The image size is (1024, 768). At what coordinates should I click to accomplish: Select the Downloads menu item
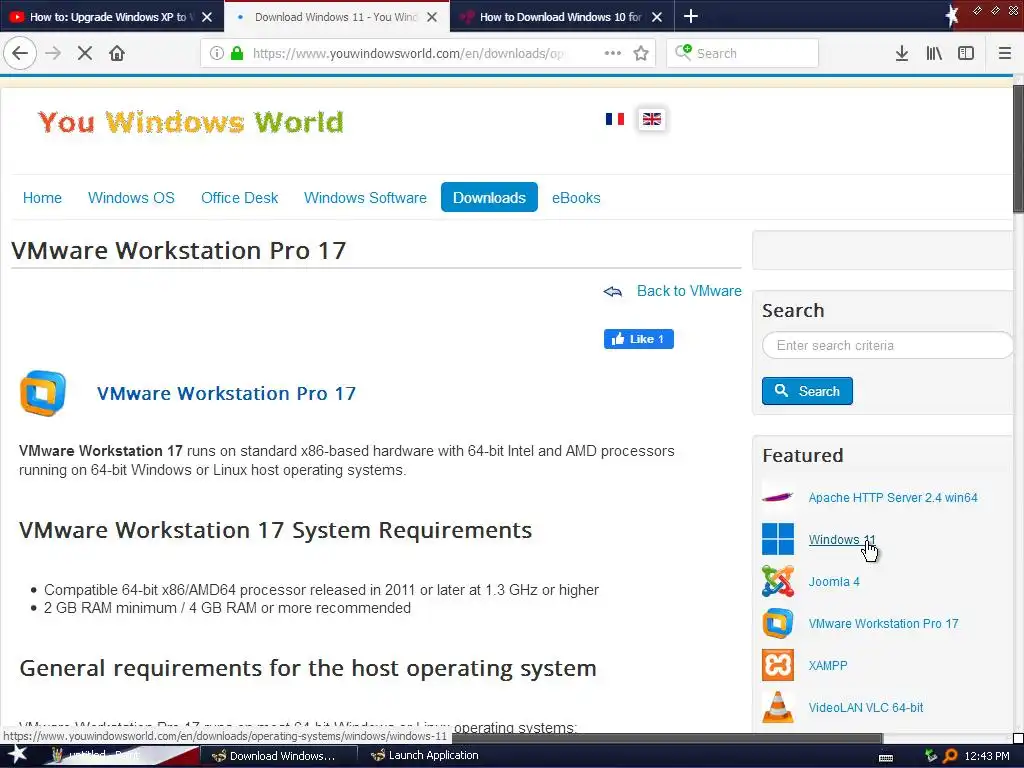(489, 197)
